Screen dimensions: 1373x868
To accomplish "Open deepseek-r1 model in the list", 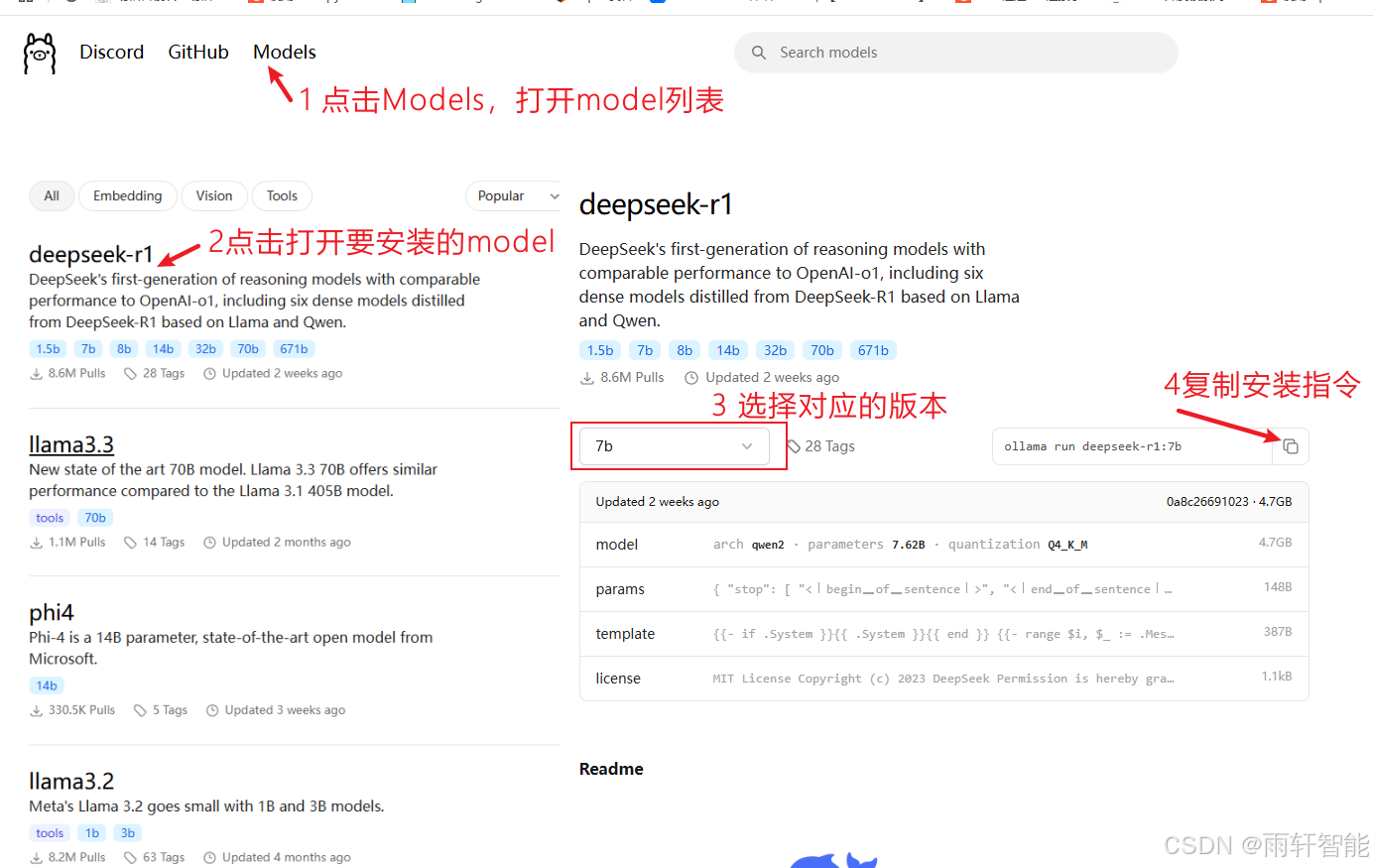I will pos(91,254).
